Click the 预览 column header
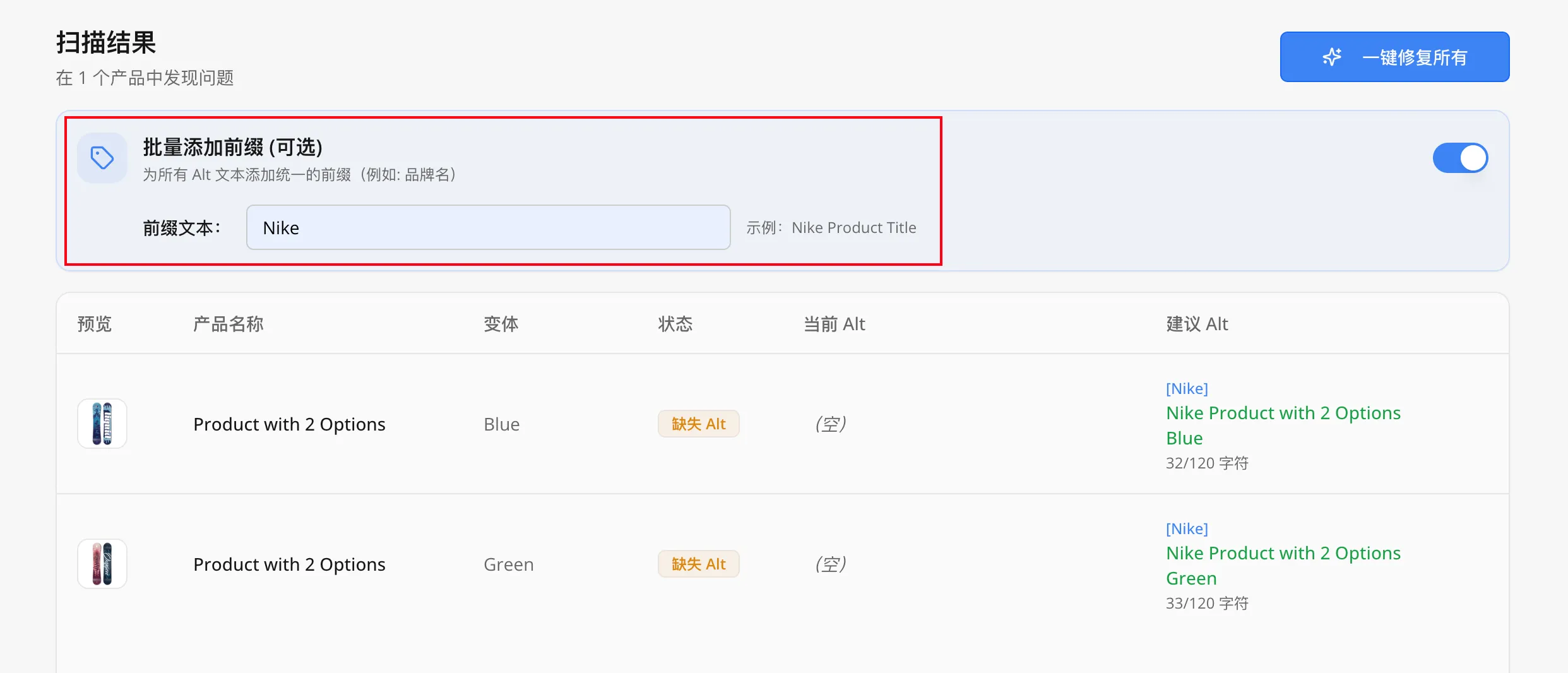Screen dimensions: 1568x673 tap(94, 324)
